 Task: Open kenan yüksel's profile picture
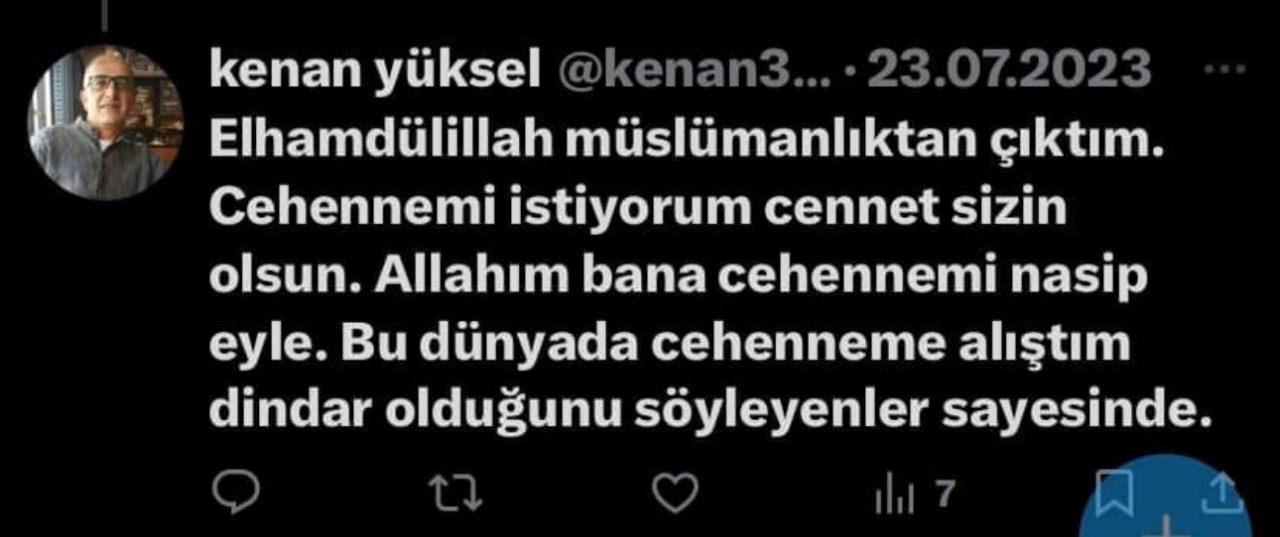click(105, 121)
